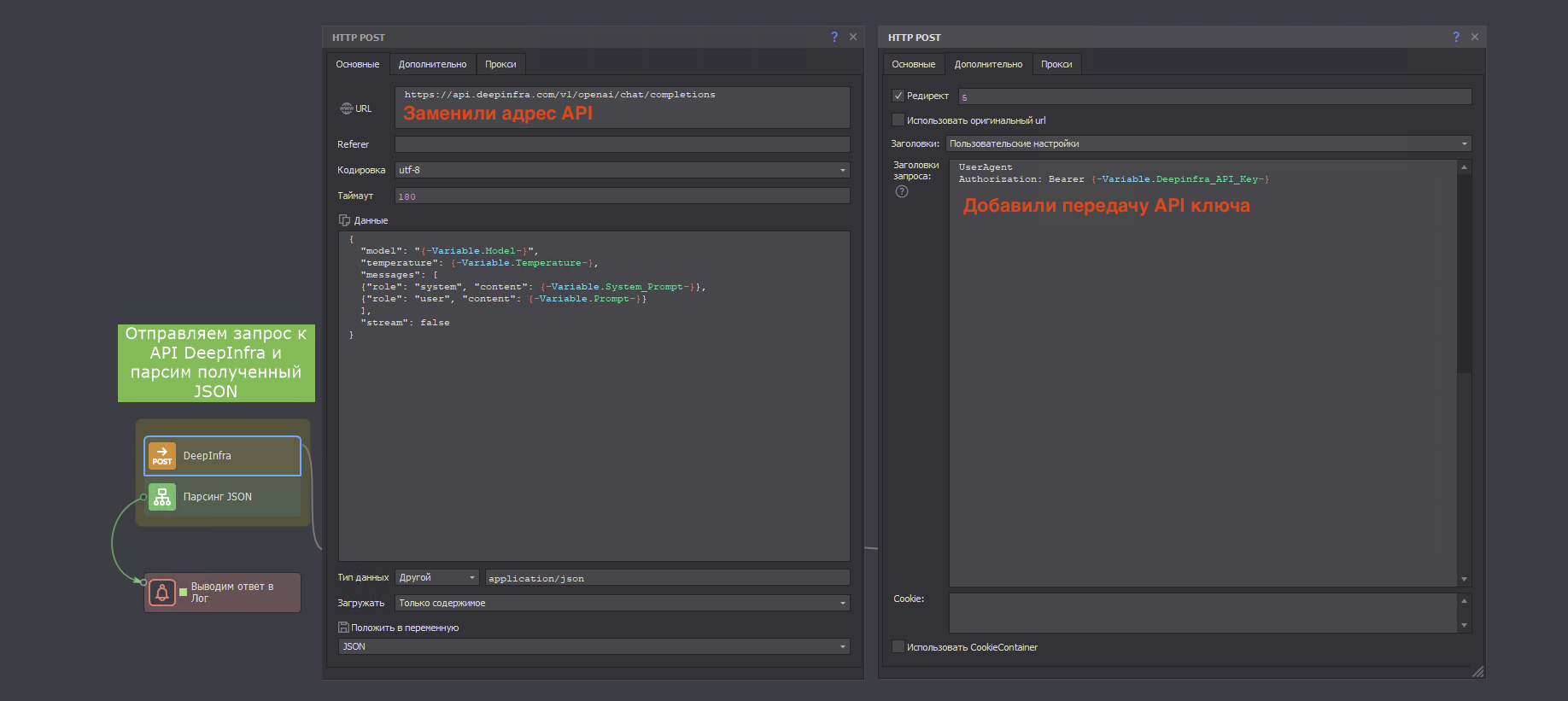Click the bell notification icon in log action

pyautogui.click(x=161, y=593)
